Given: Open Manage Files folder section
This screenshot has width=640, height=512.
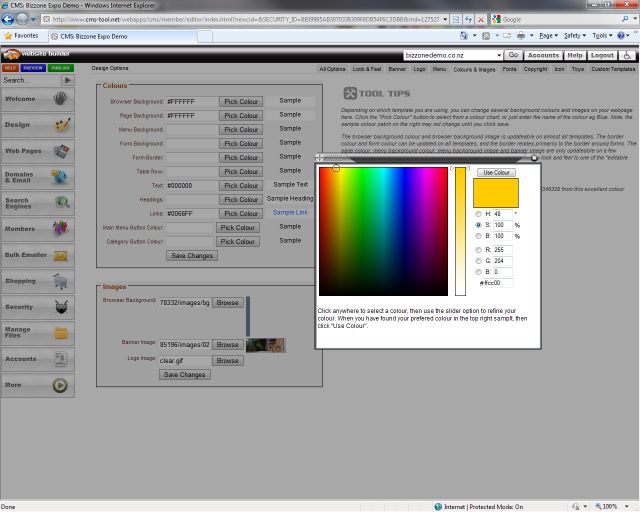Looking at the screenshot, I should [37, 332].
